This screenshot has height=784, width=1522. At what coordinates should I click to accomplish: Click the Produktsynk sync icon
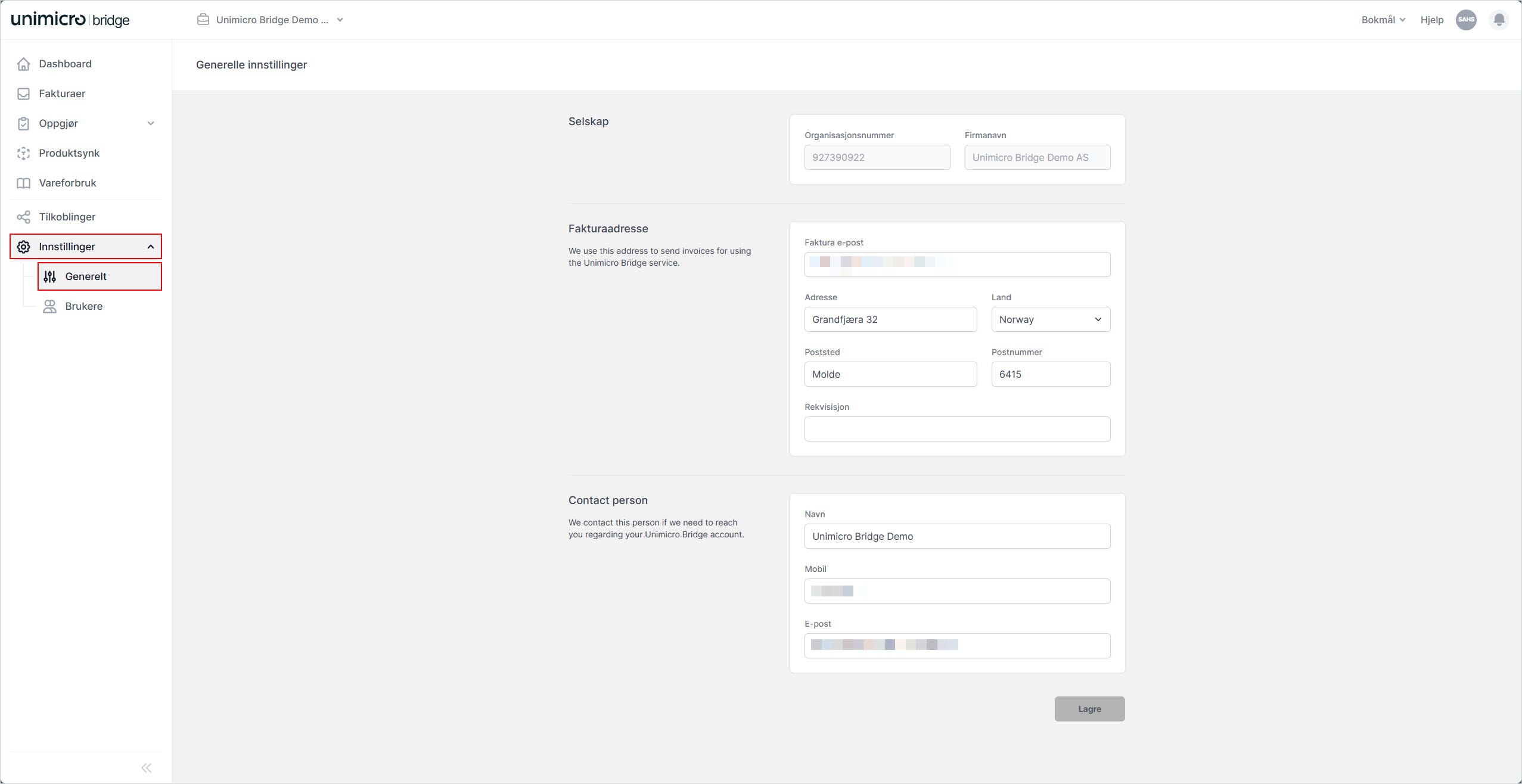(23, 153)
